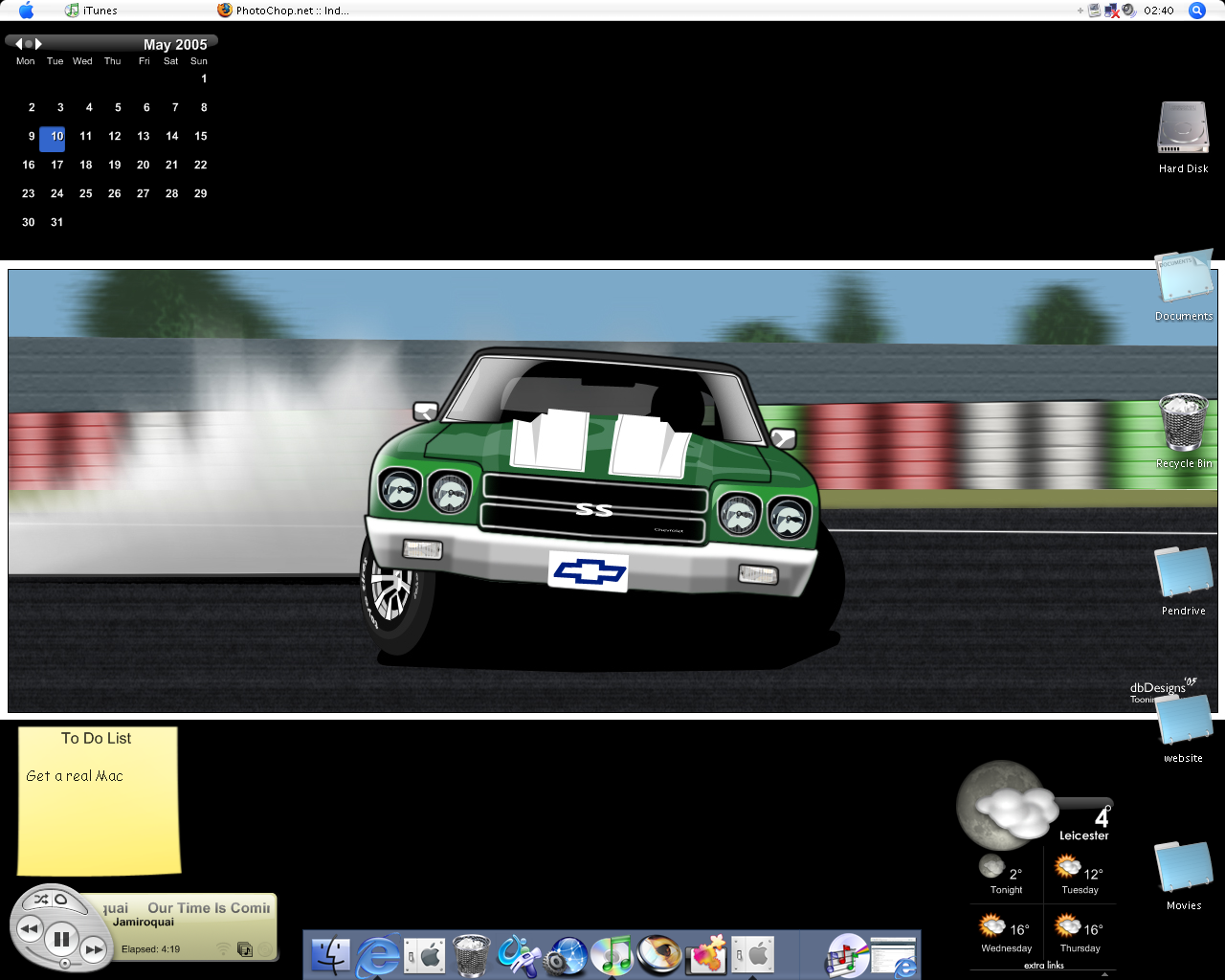
Task: Open the website desktop folder
Action: tap(1184, 727)
